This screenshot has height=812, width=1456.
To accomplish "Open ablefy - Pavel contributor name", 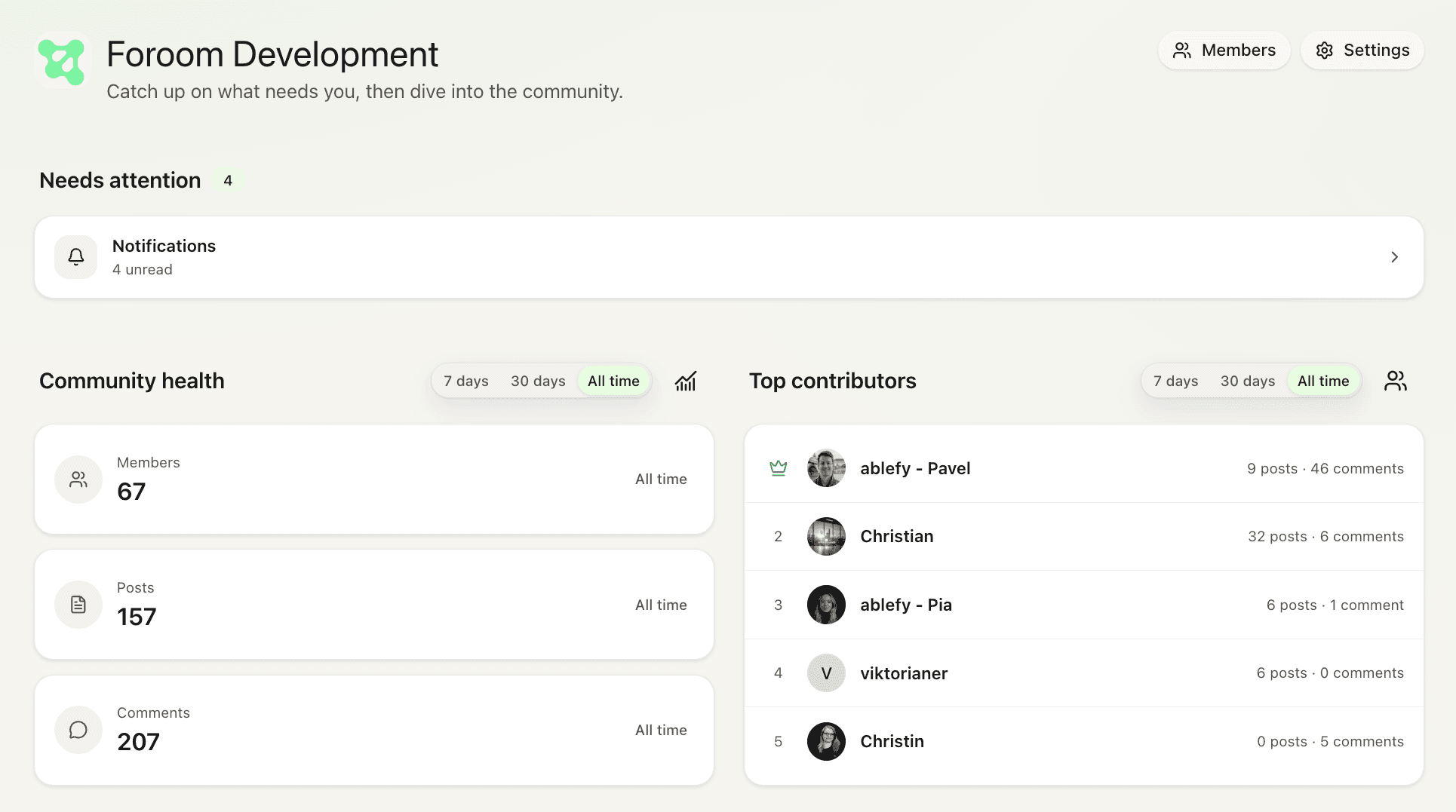I will point(915,468).
